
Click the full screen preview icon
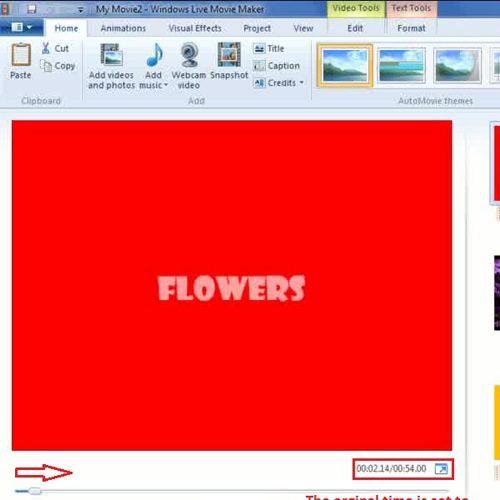tap(441, 469)
